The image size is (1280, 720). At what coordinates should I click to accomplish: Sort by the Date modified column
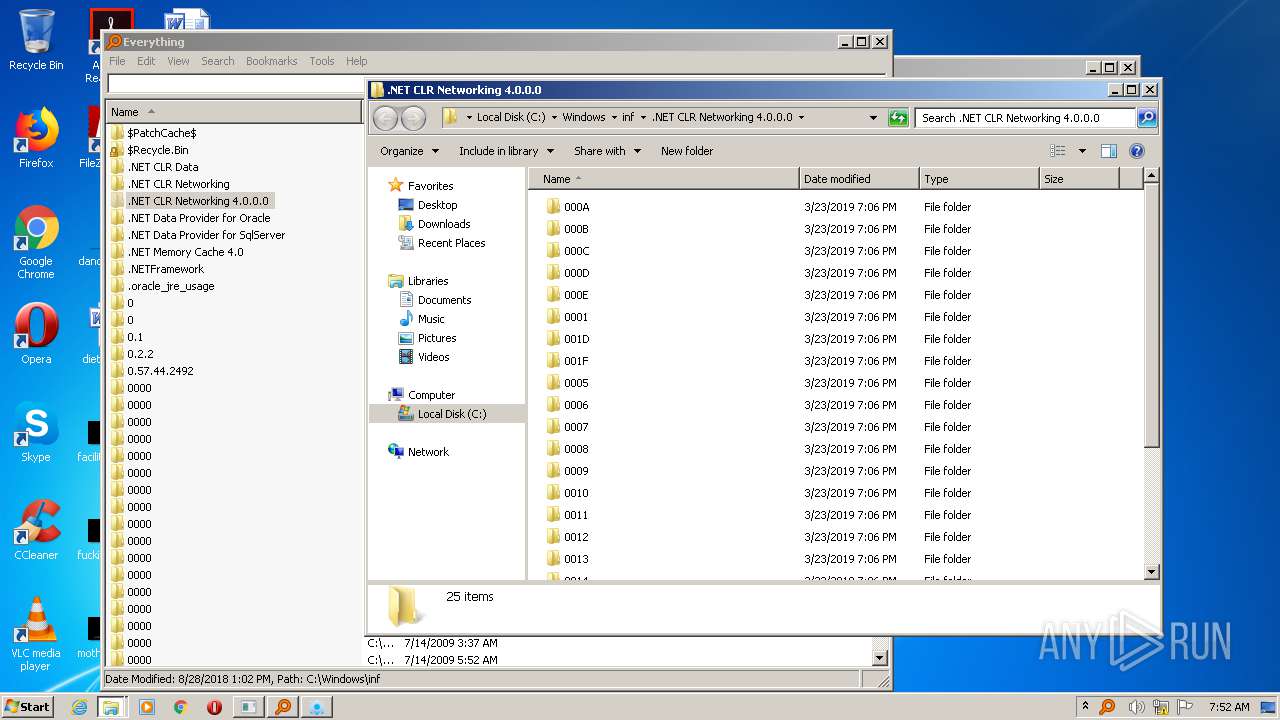pyautogui.click(x=860, y=179)
